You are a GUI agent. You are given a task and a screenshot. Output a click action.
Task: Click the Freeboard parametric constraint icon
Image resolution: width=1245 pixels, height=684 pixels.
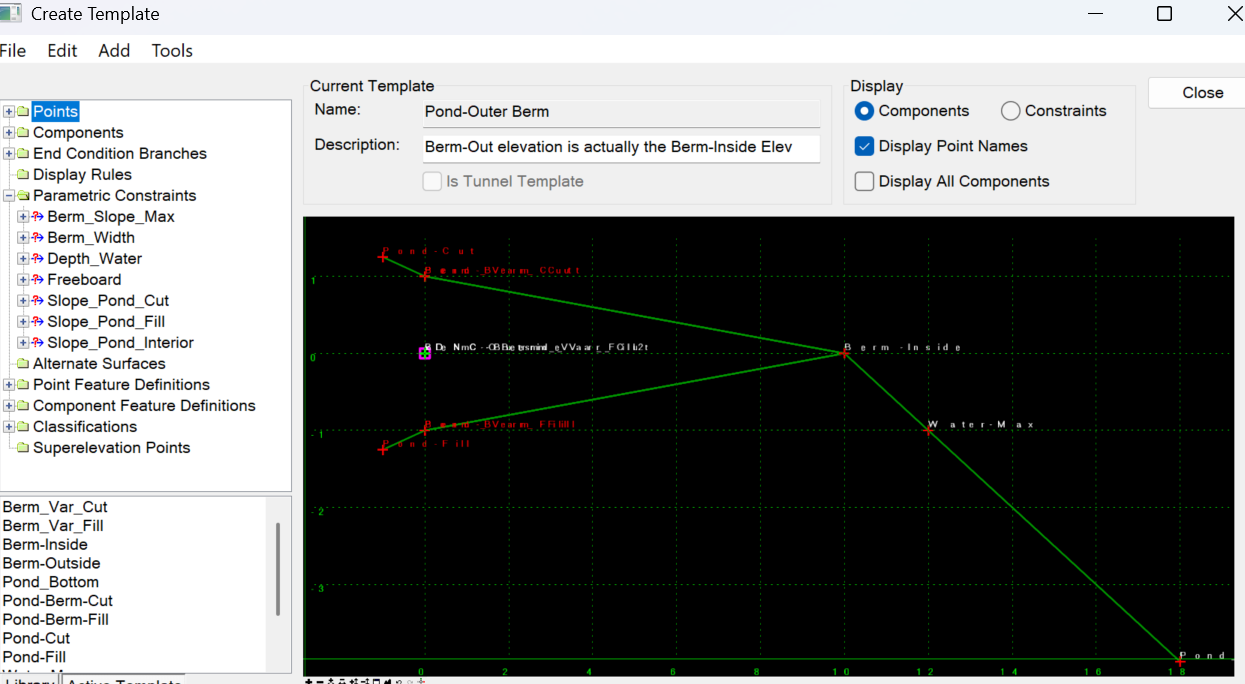pos(38,280)
